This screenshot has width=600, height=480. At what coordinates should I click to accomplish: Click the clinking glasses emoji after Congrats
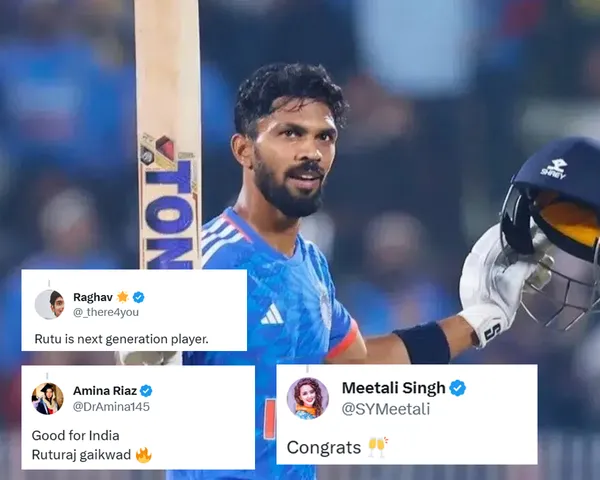click(x=378, y=447)
